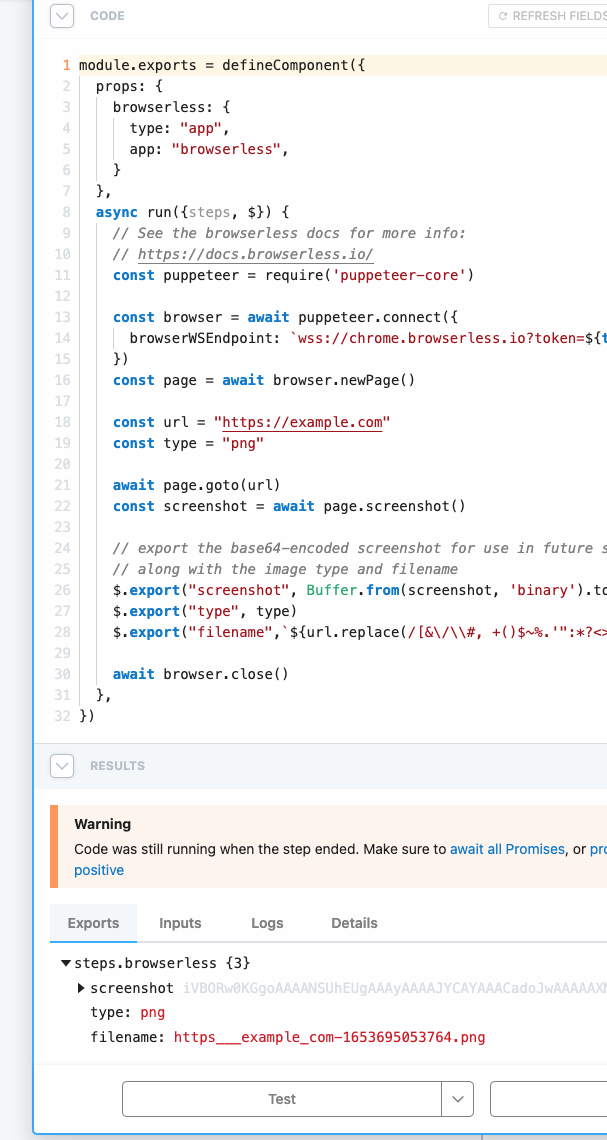Open the Logs tab

point(267,923)
